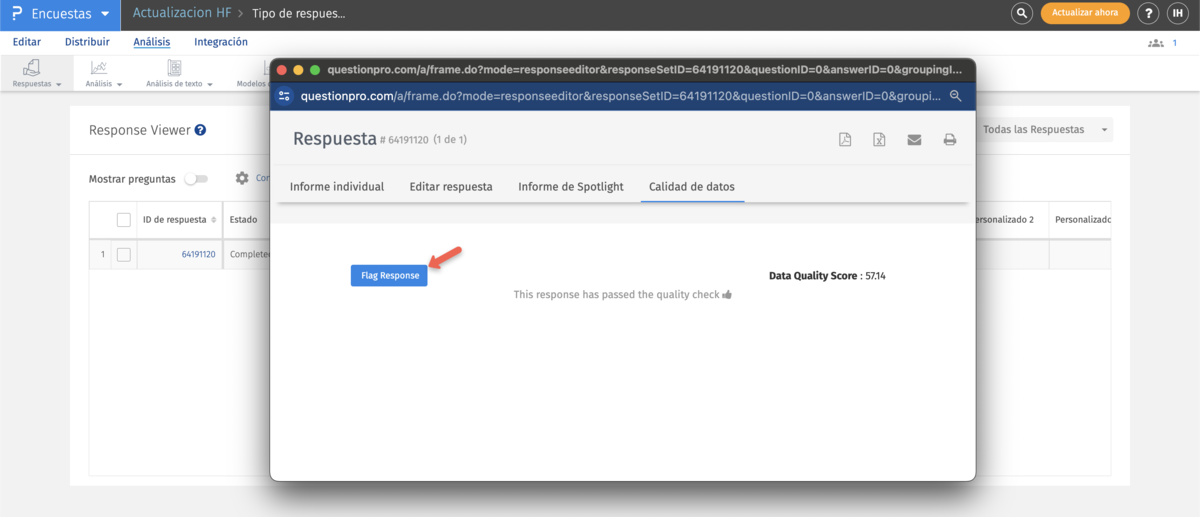
Task: Click the Actualizar ahora button
Action: point(1086,13)
